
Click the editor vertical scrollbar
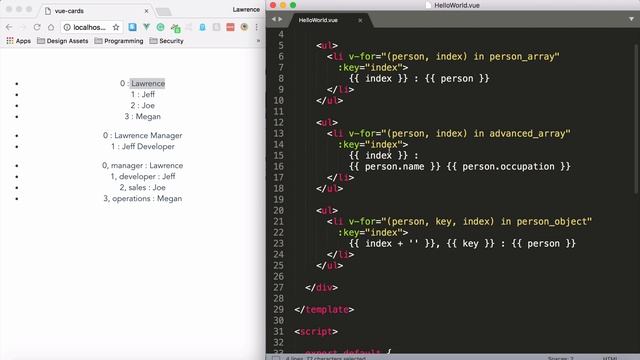coord(636,118)
